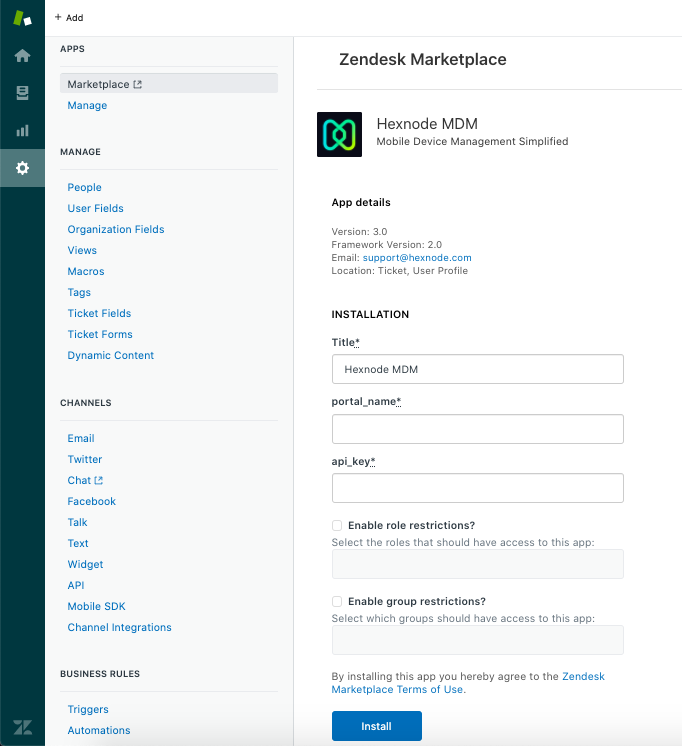Open Chat channel link
The width and height of the screenshot is (682, 746).
79,480
